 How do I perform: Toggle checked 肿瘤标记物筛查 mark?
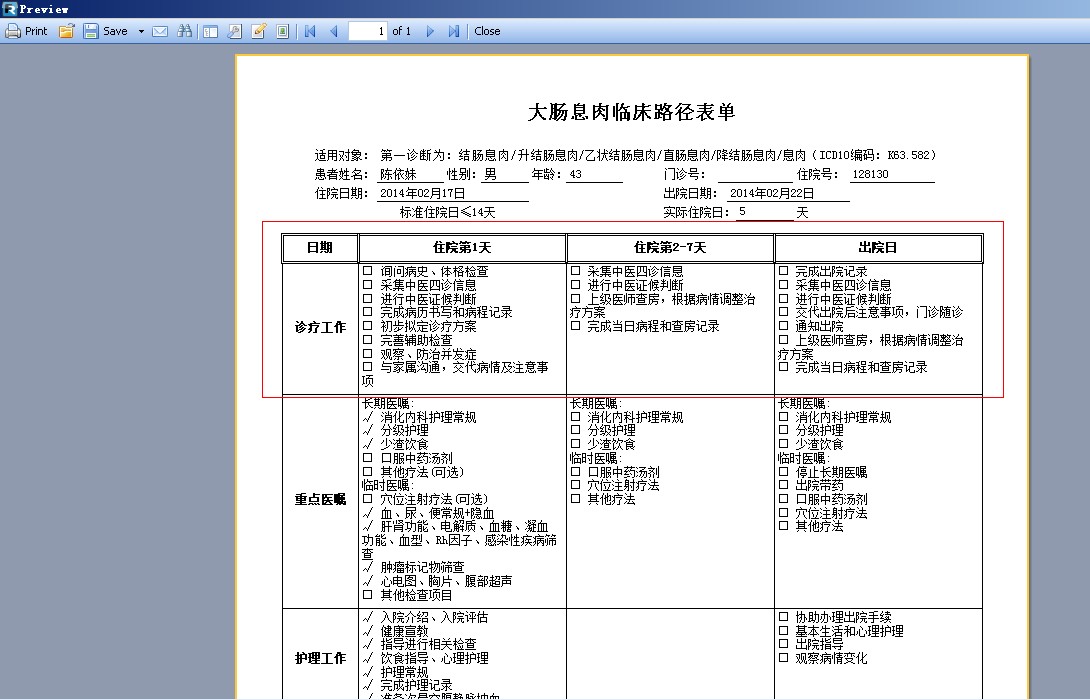tap(368, 567)
